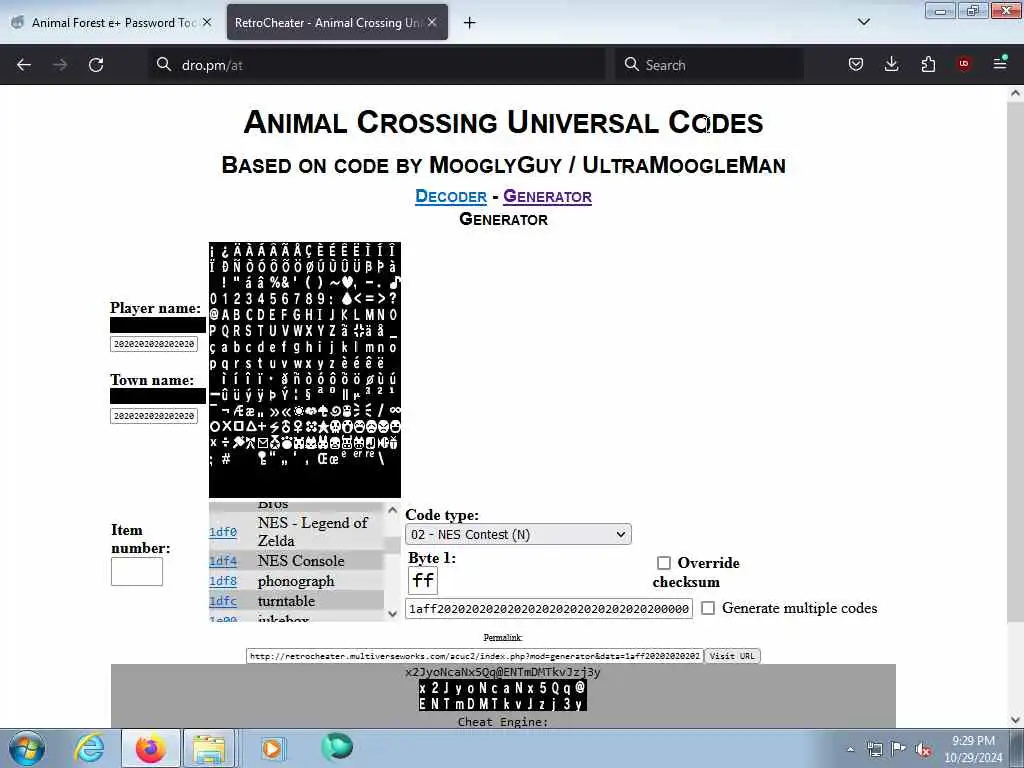
Task: Click NES Console list entry
Action: 300,561
